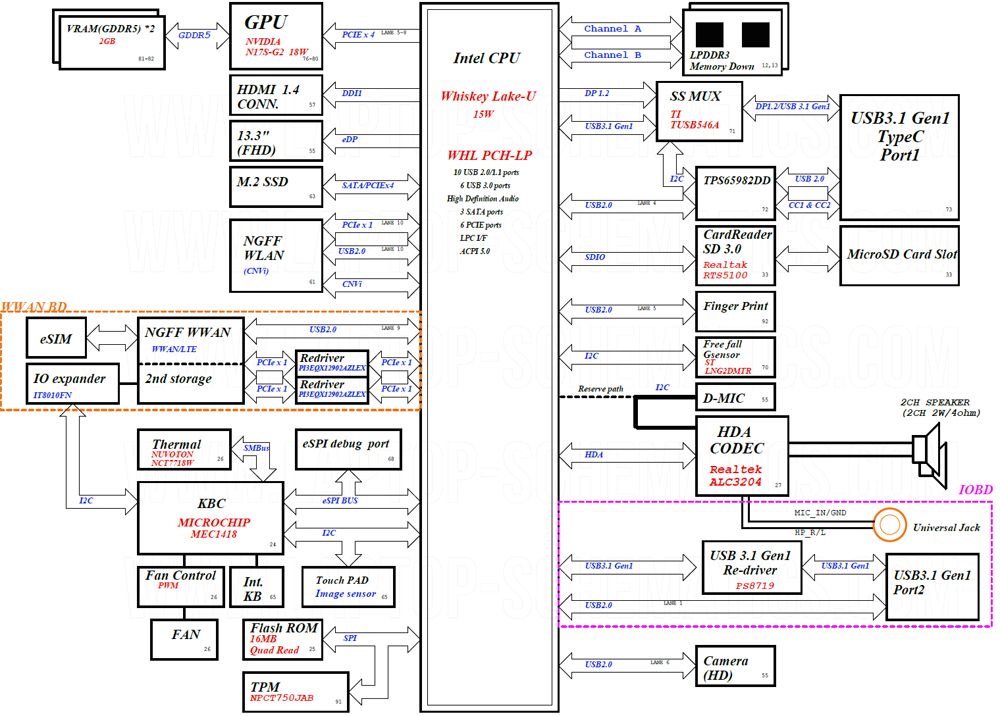1000x716 pixels.
Task: Select the Touch PAD Image sensor block
Action: pos(348,587)
